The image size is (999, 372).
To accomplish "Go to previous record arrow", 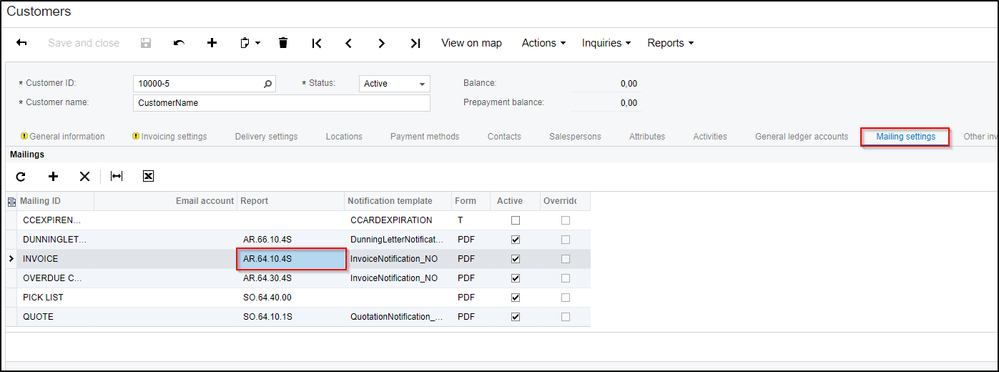I will [x=349, y=43].
